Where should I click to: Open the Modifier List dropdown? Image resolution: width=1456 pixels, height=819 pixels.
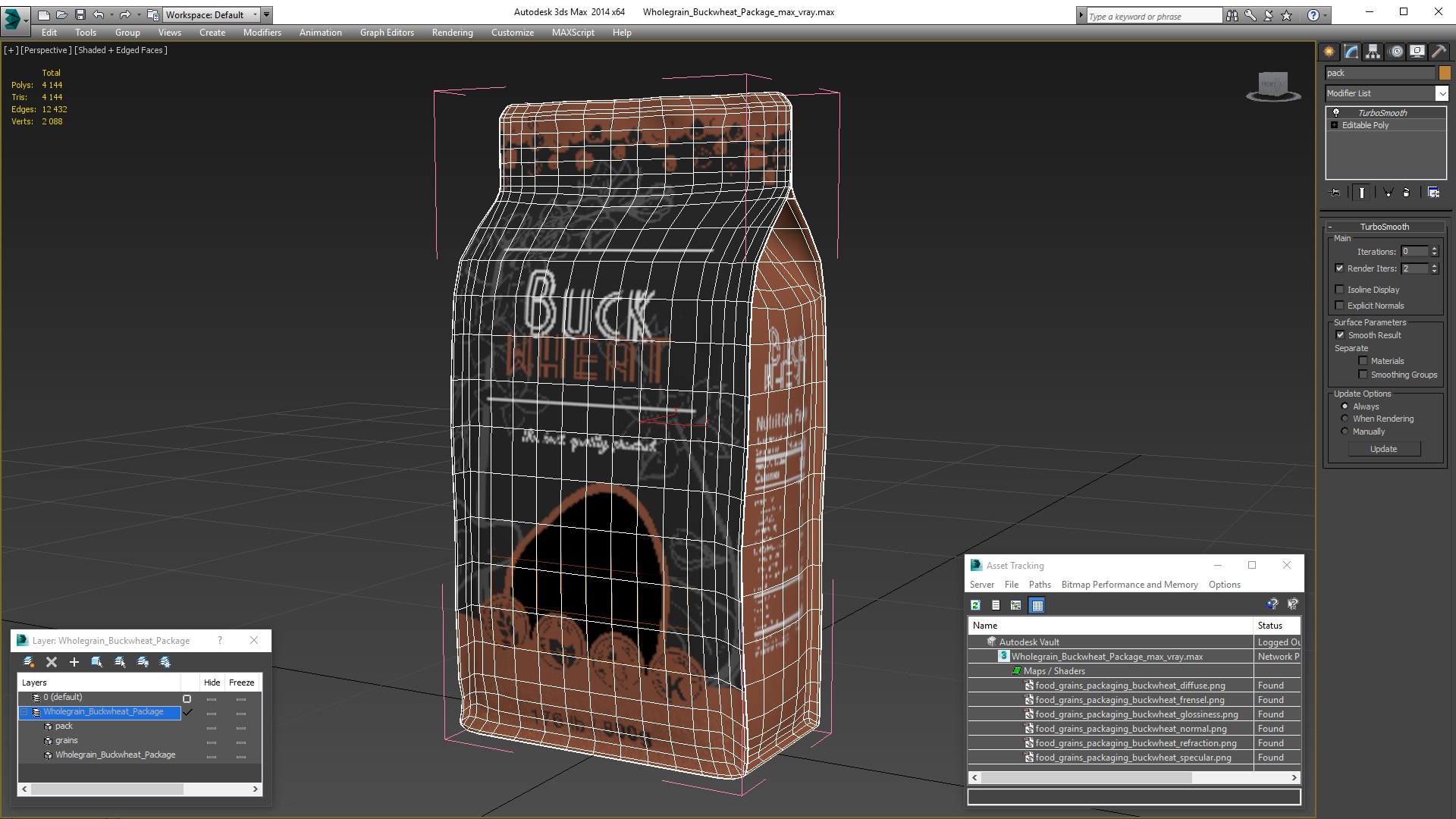point(1441,93)
